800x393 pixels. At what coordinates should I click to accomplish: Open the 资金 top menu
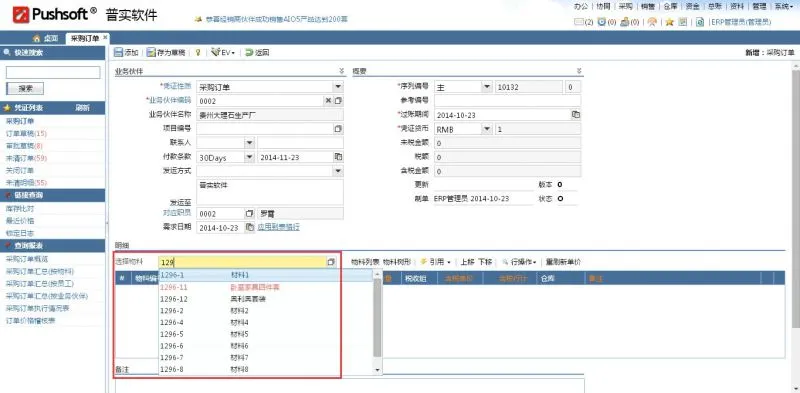point(692,7)
